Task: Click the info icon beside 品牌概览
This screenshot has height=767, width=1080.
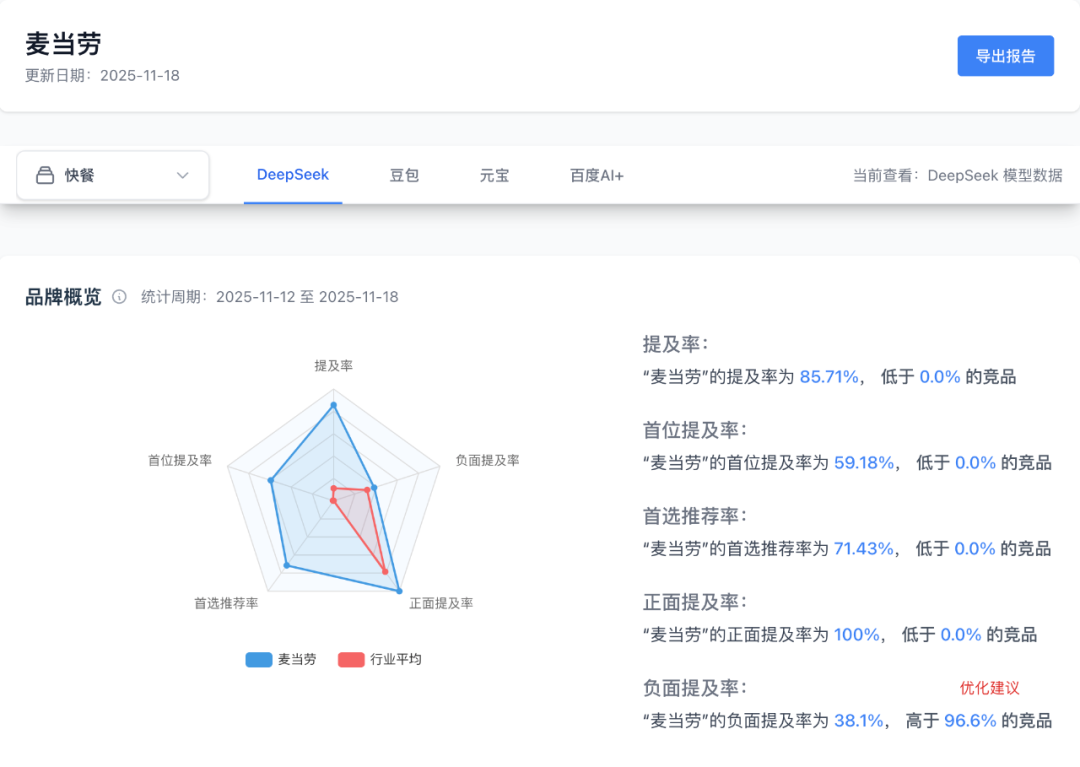Action: pyautogui.click(x=119, y=297)
